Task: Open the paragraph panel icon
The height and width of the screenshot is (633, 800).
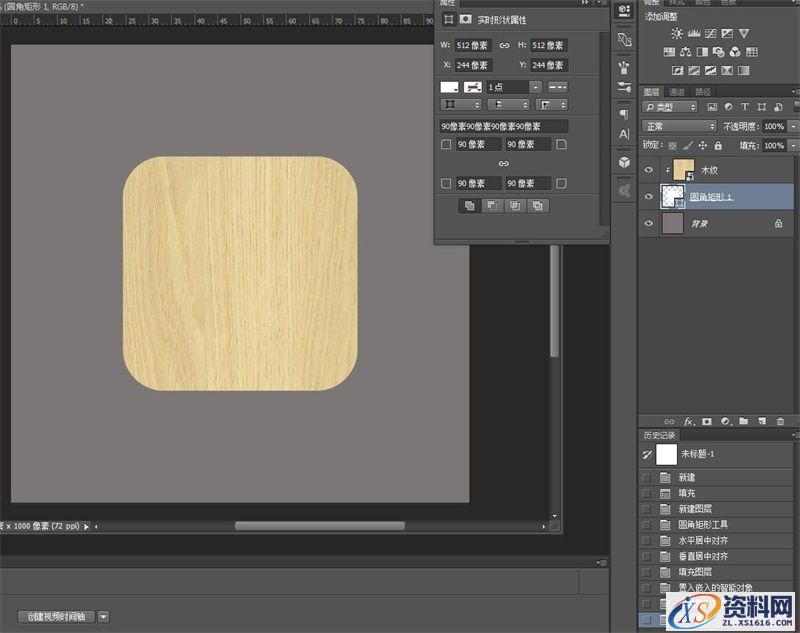Action: [624, 114]
